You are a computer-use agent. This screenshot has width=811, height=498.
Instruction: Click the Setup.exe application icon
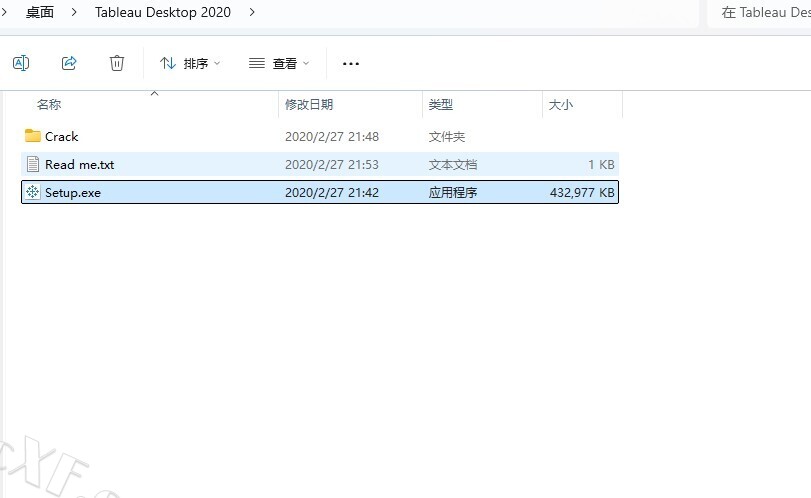(x=33, y=192)
